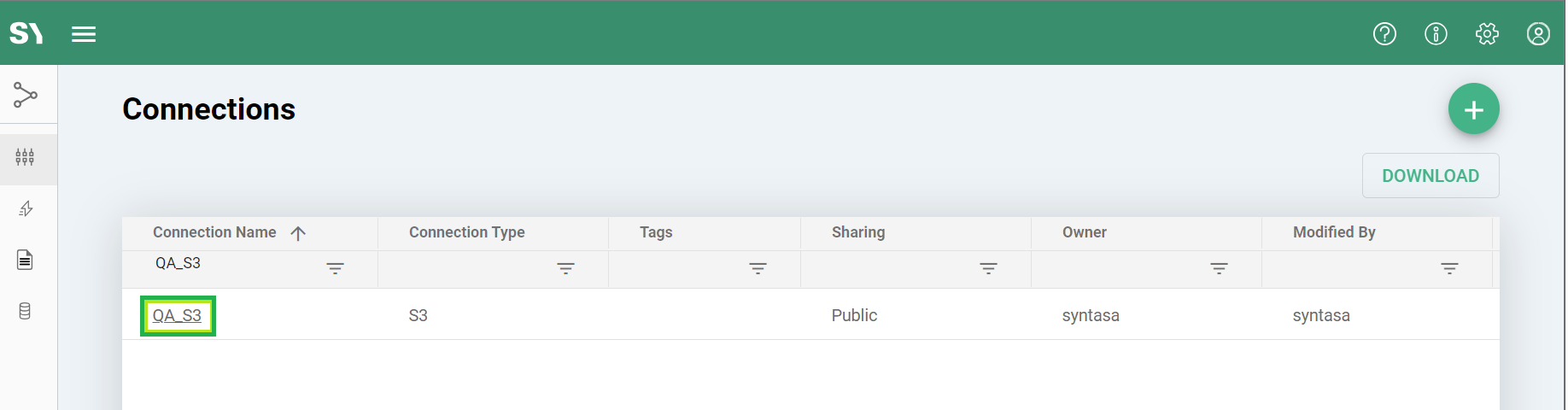Image resolution: width=1568 pixels, height=410 pixels.
Task: Click the Syntasa logo
Action: tap(26, 33)
